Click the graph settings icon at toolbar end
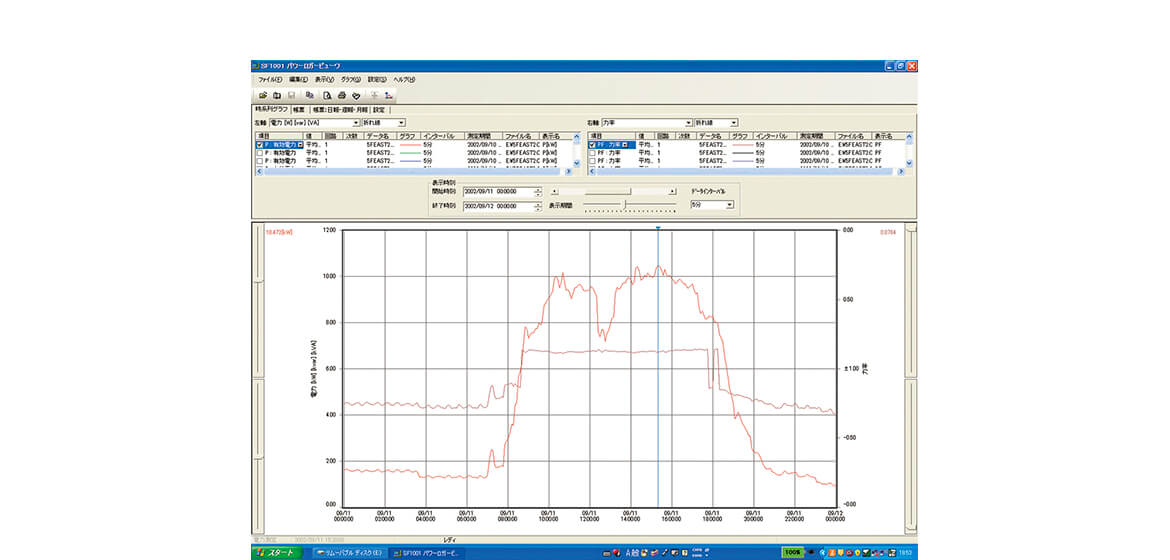1170x560 pixels. pos(389,95)
